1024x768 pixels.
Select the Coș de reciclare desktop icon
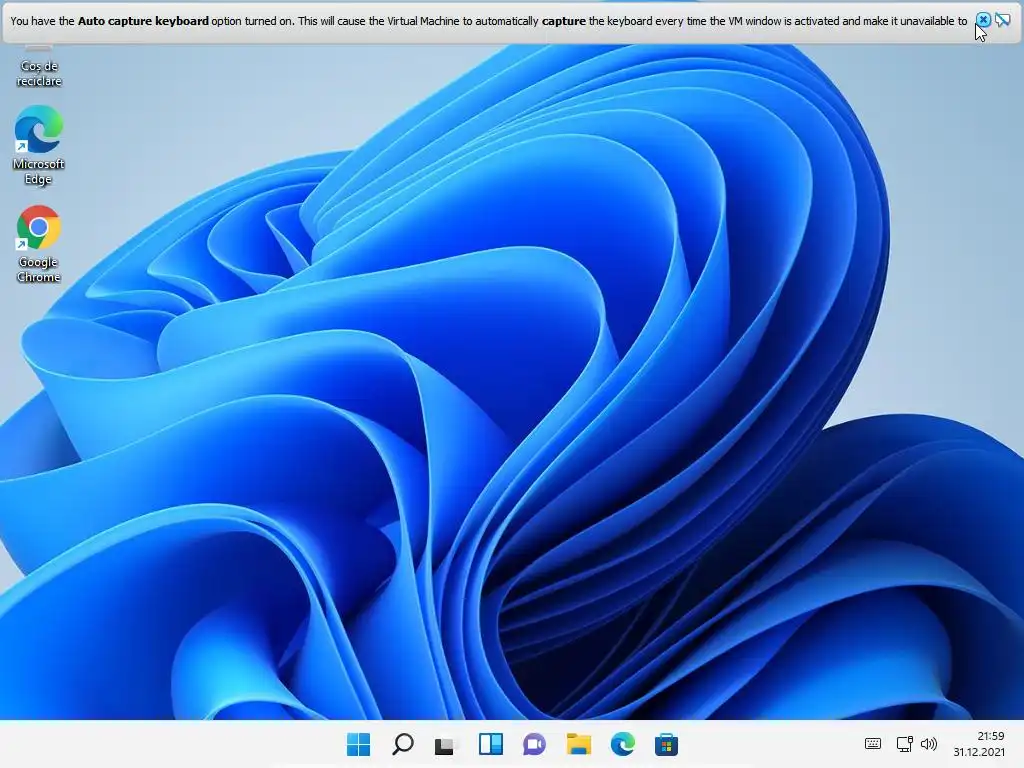coord(39,66)
